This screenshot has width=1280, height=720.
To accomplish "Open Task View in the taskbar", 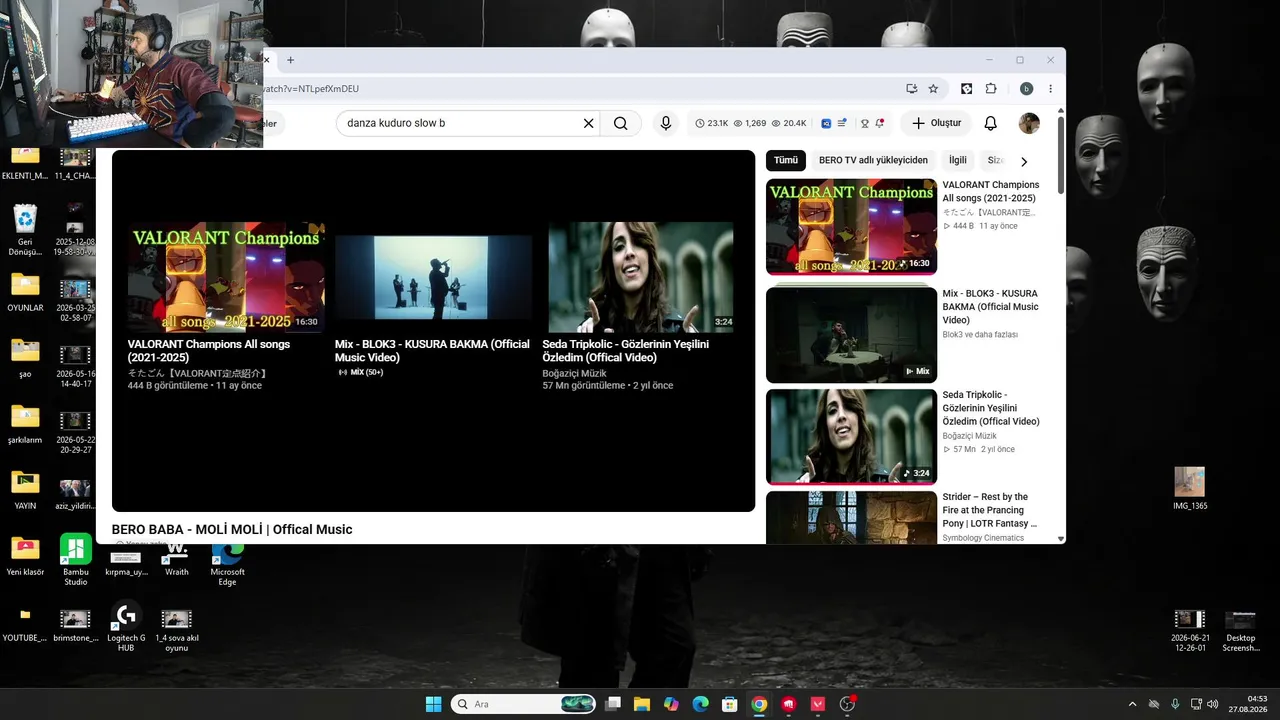I will coord(613,704).
